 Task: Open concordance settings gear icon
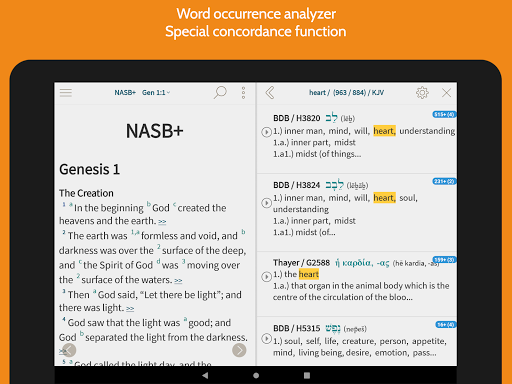[422, 93]
